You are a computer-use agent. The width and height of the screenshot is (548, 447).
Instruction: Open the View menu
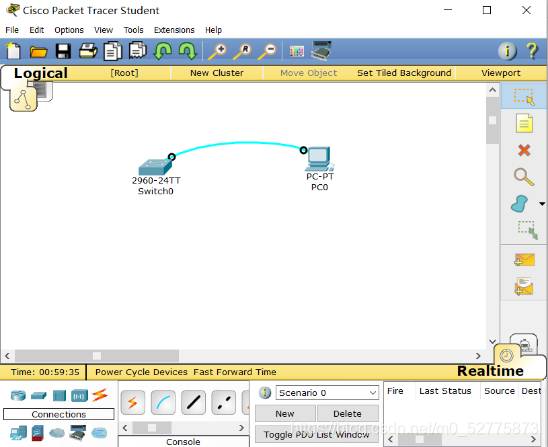(x=103, y=30)
